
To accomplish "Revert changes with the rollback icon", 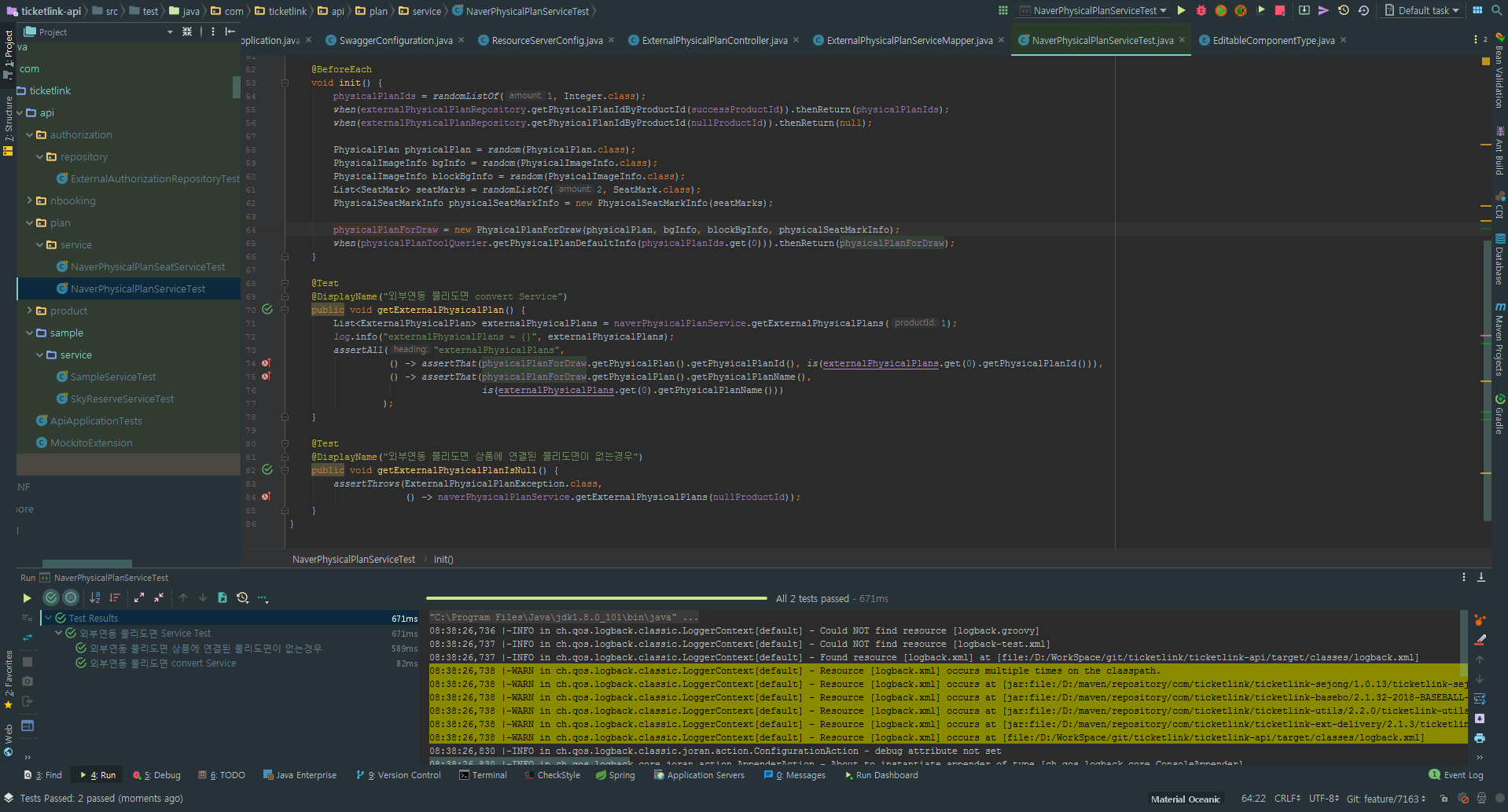I will tap(1363, 10).
